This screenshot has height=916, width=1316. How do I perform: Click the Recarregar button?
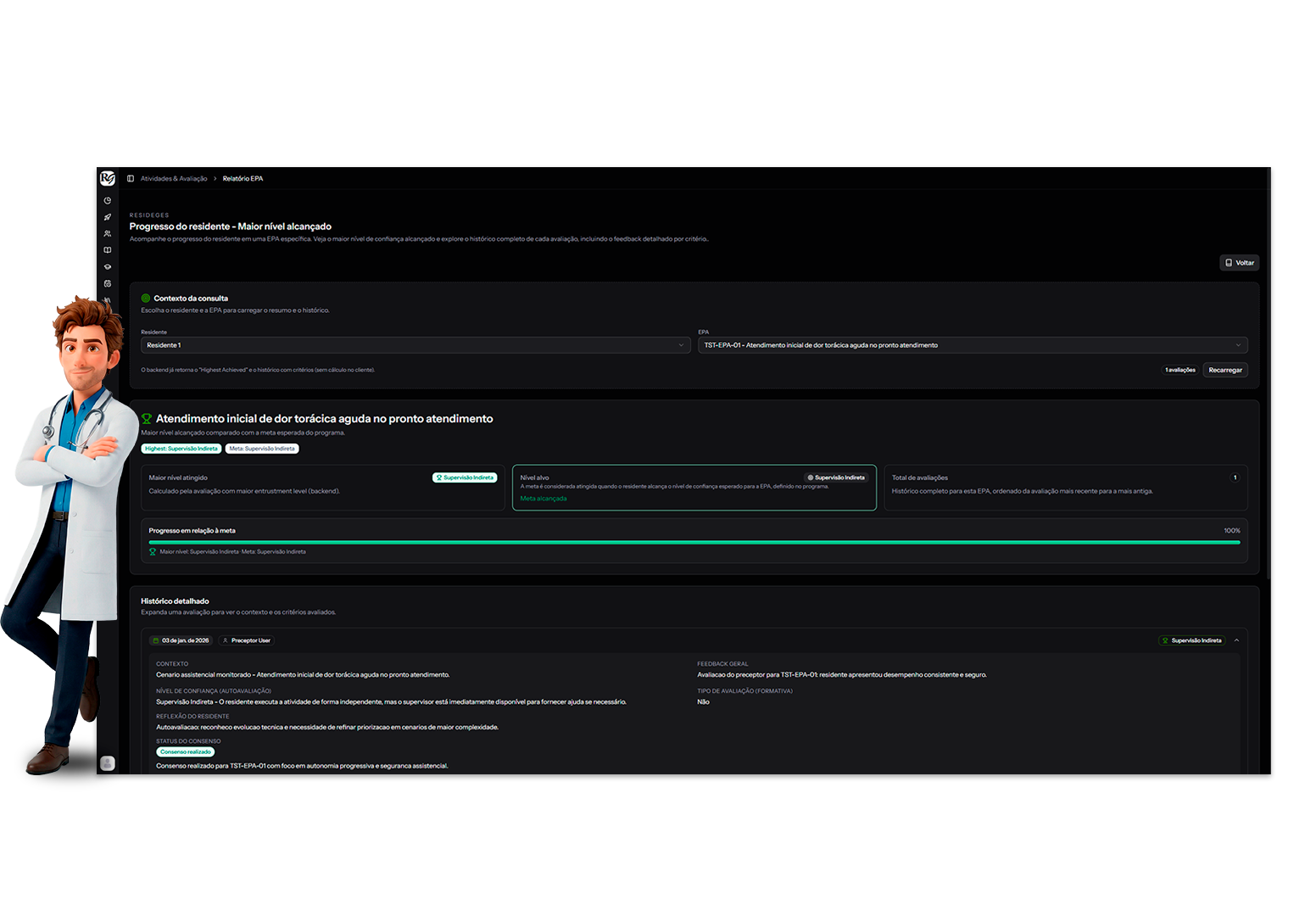point(1224,370)
